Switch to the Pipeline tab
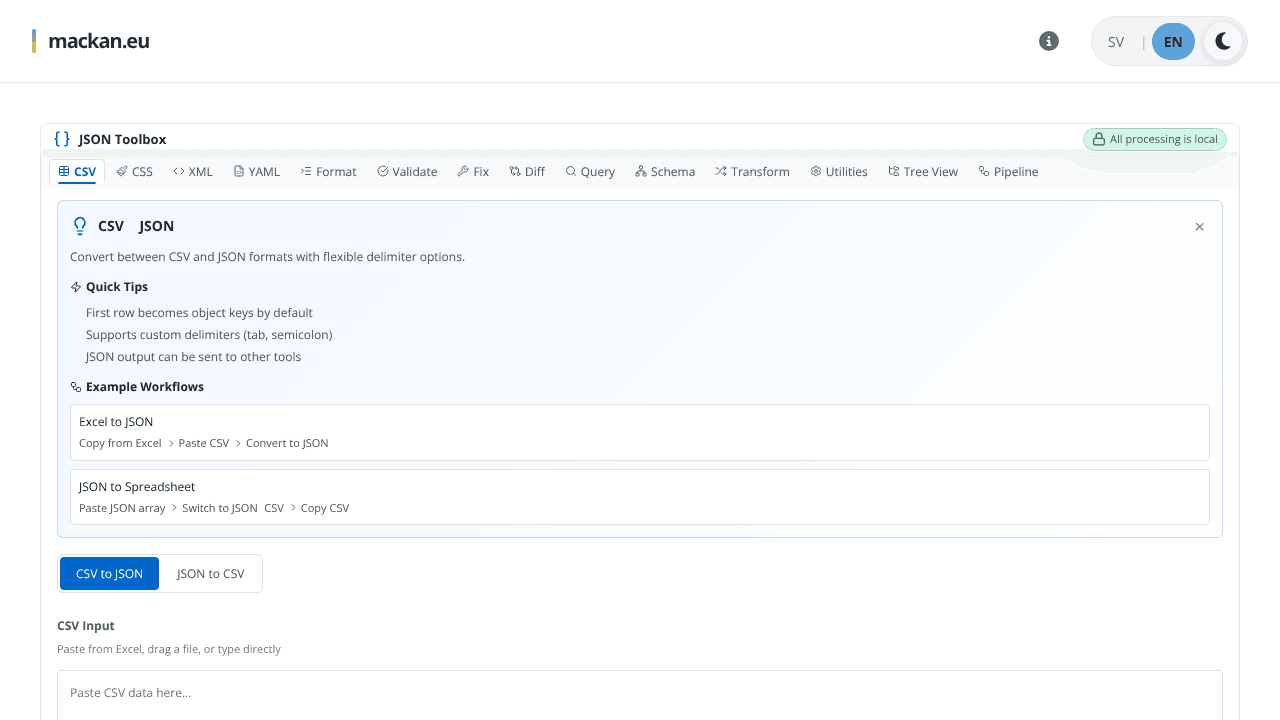The height and width of the screenshot is (720, 1280). [x=1008, y=172]
